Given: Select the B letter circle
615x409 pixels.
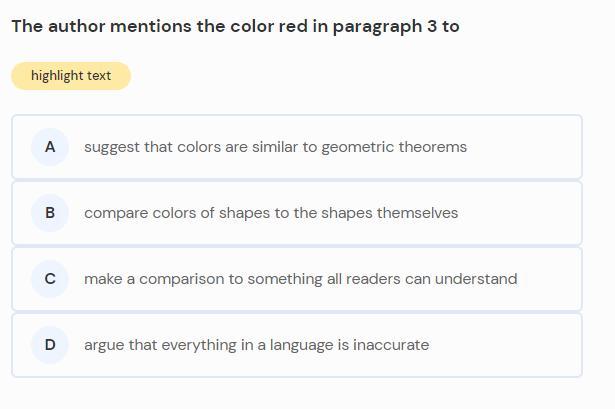Looking at the screenshot, I should pyautogui.click(x=50, y=213).
